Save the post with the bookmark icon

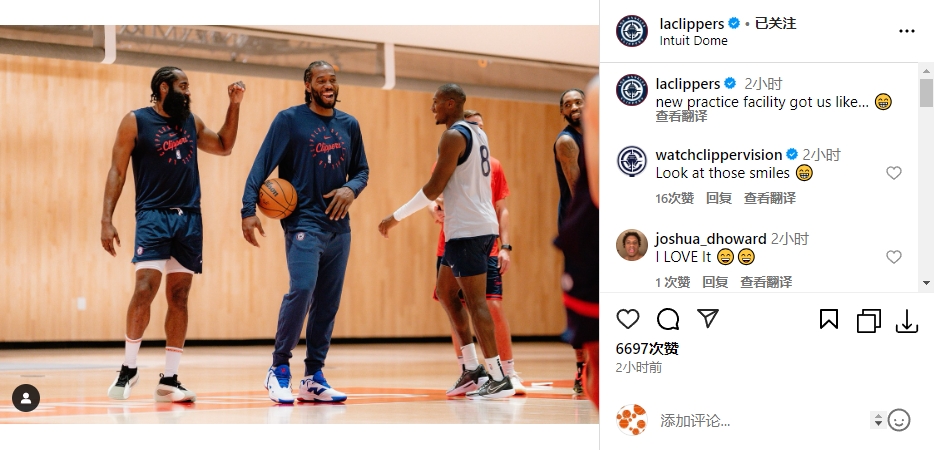(x=829, y=319)
